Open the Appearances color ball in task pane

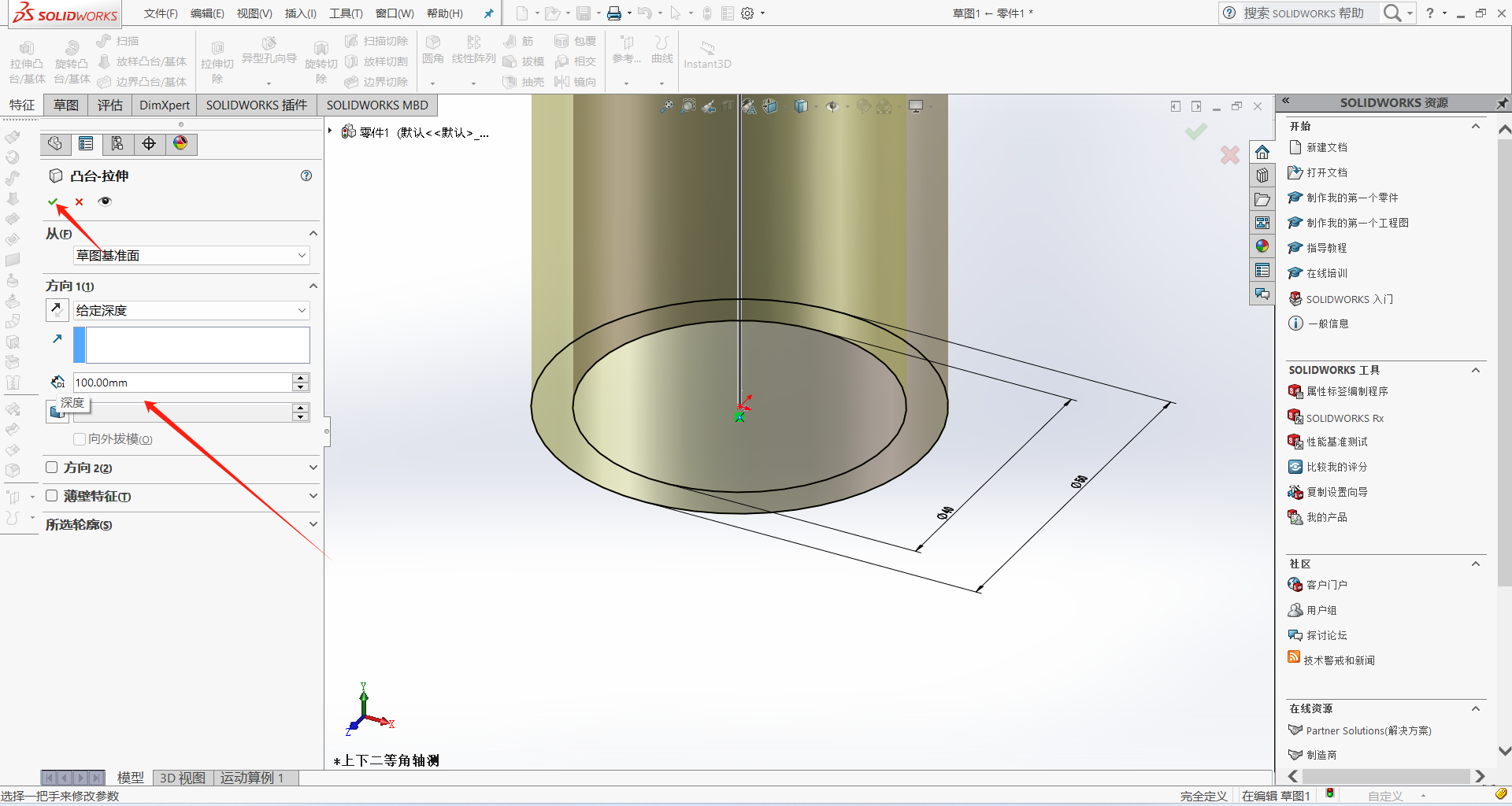[1262, 246]
